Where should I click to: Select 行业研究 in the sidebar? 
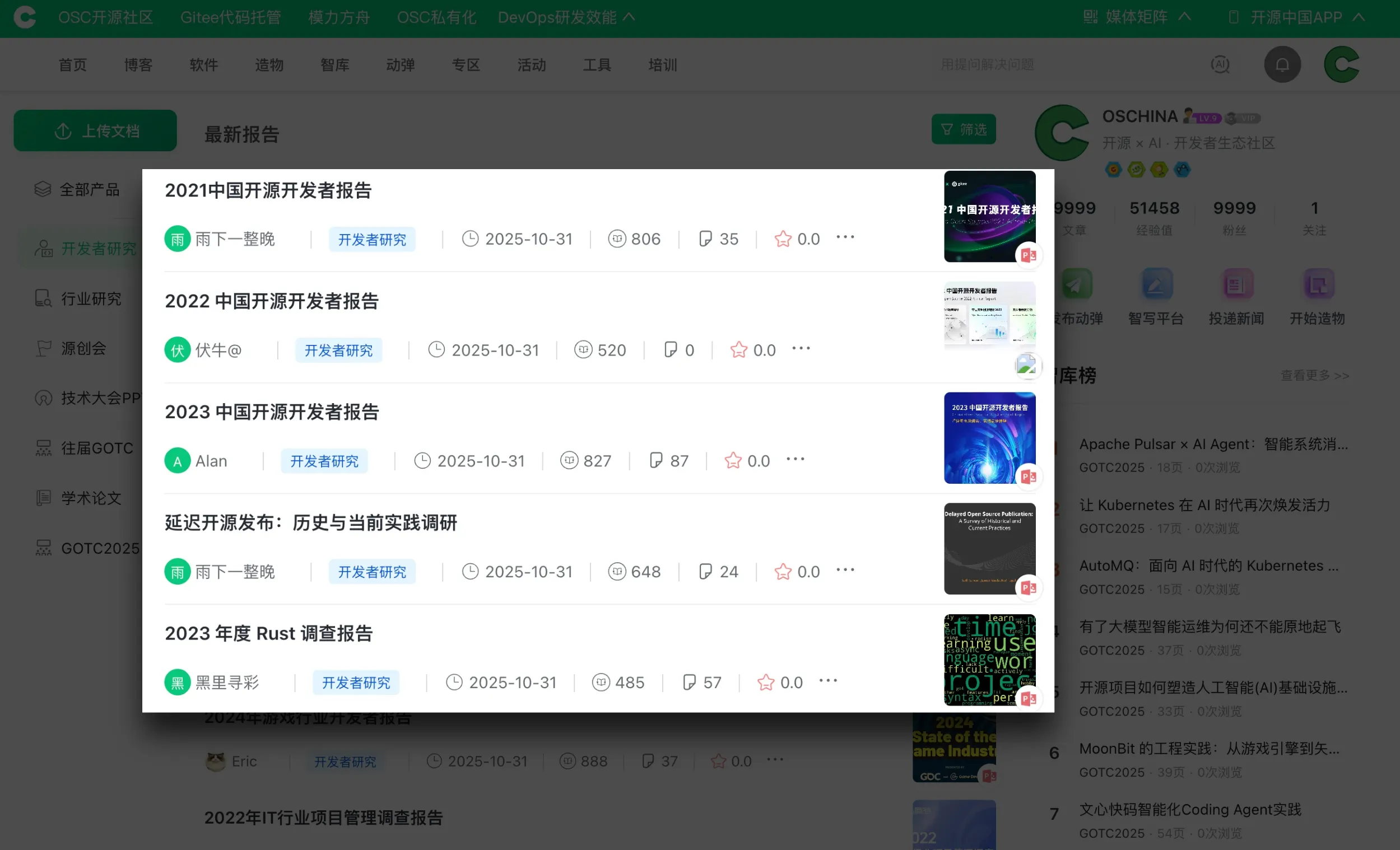coord(91,298)
